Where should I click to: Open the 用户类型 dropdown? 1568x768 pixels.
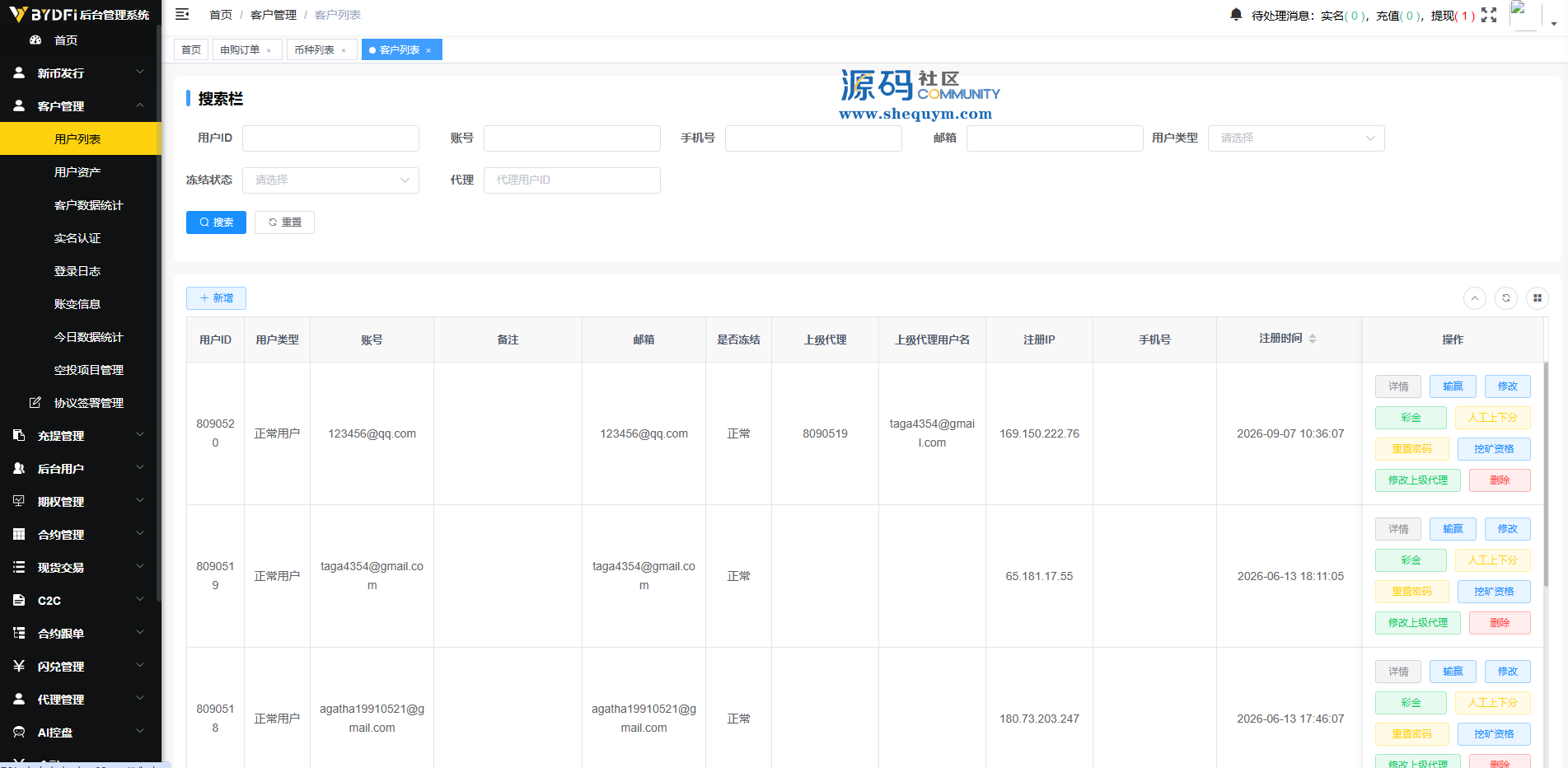tap(1296, 138)
